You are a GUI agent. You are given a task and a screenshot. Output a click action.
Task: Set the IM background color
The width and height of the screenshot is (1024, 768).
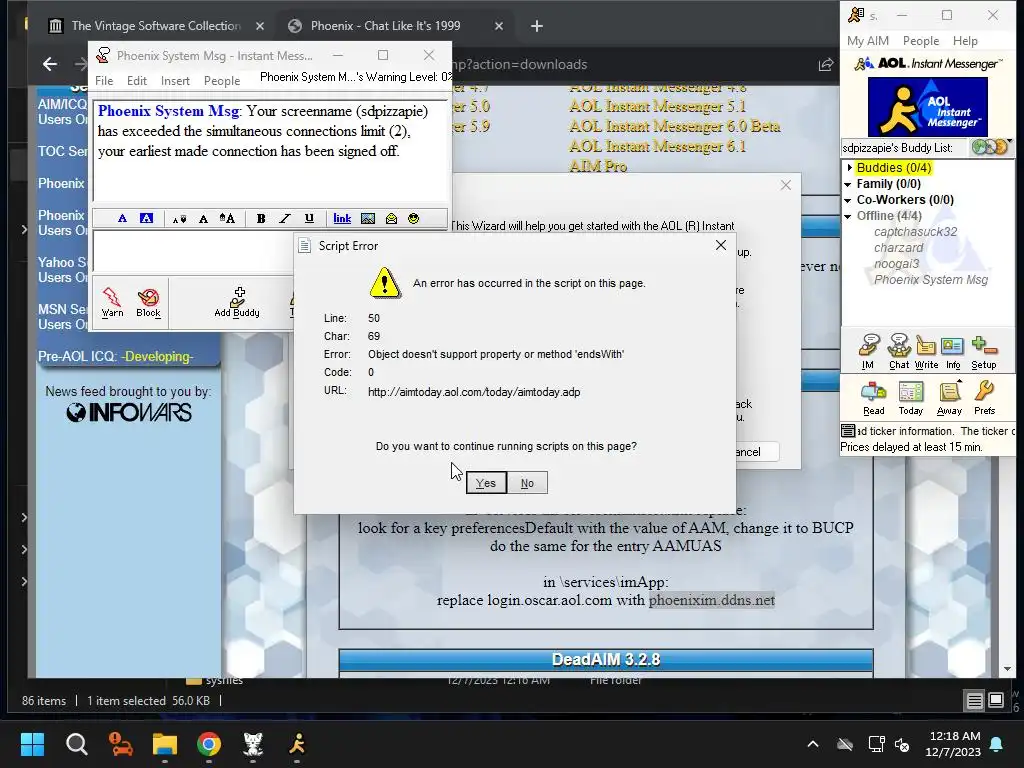click(x=146, y=219)
